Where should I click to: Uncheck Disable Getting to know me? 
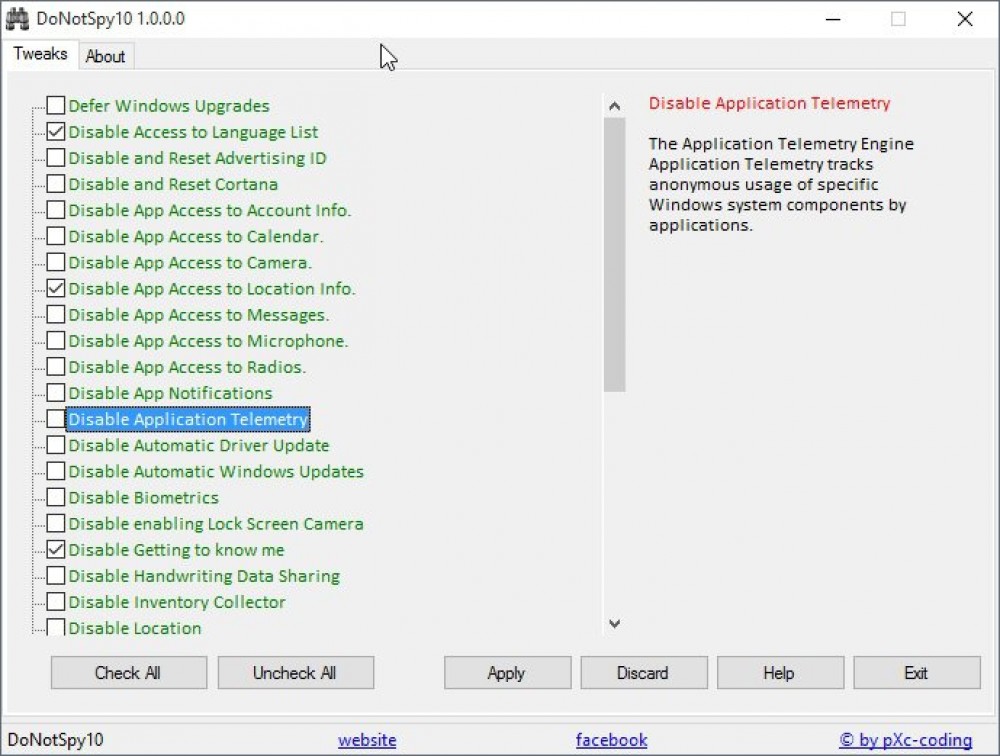pos(56,550)
